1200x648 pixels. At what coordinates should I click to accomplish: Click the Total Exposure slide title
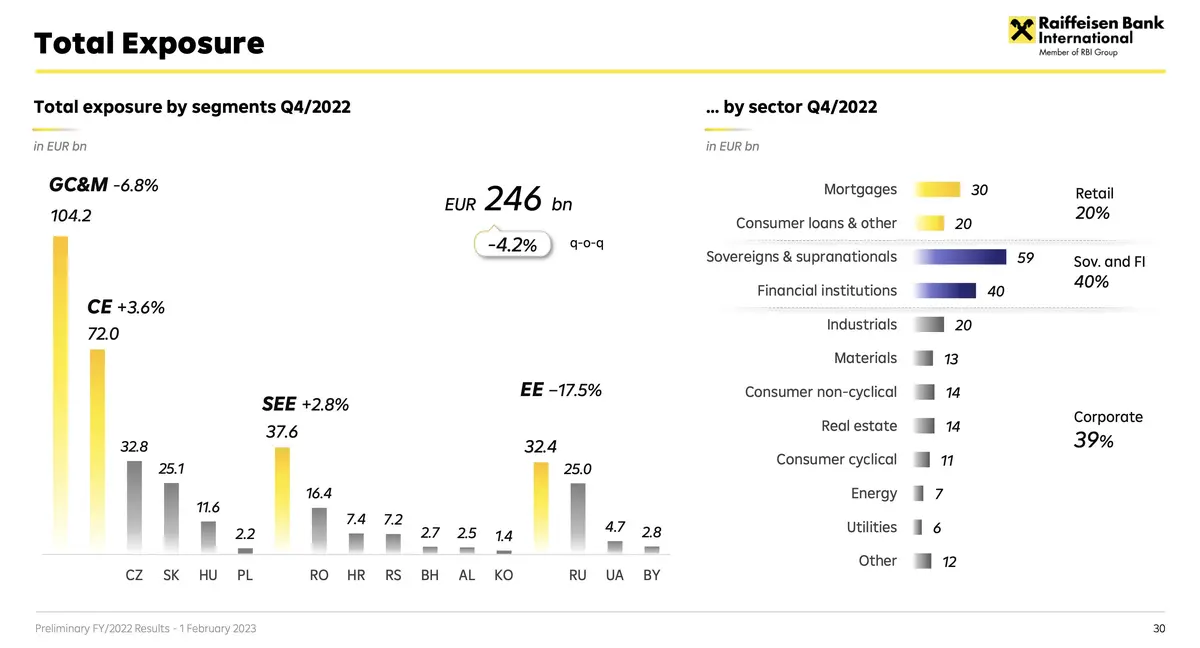[149, 43]
